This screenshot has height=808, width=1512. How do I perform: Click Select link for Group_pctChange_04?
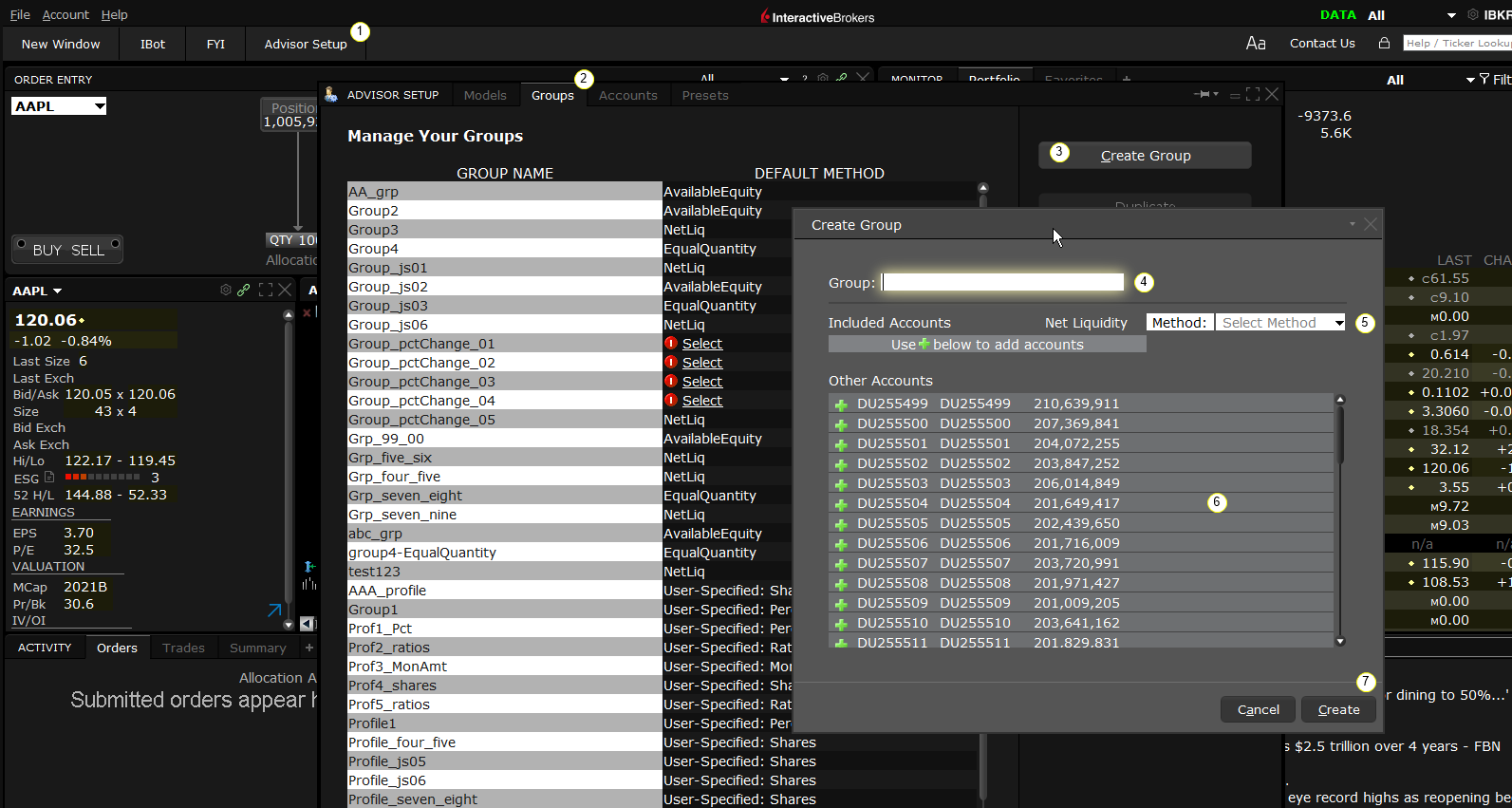pyautogui.click(x=702, y=401)
